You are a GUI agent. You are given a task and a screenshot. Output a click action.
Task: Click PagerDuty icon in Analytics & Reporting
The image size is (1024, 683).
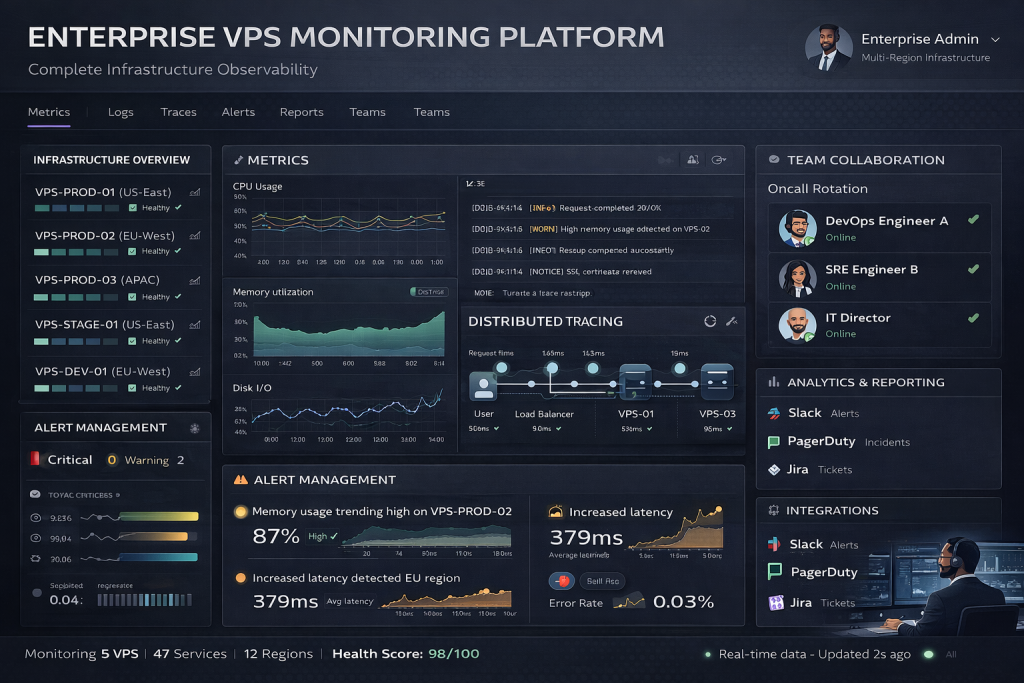(x=774, y=441)
